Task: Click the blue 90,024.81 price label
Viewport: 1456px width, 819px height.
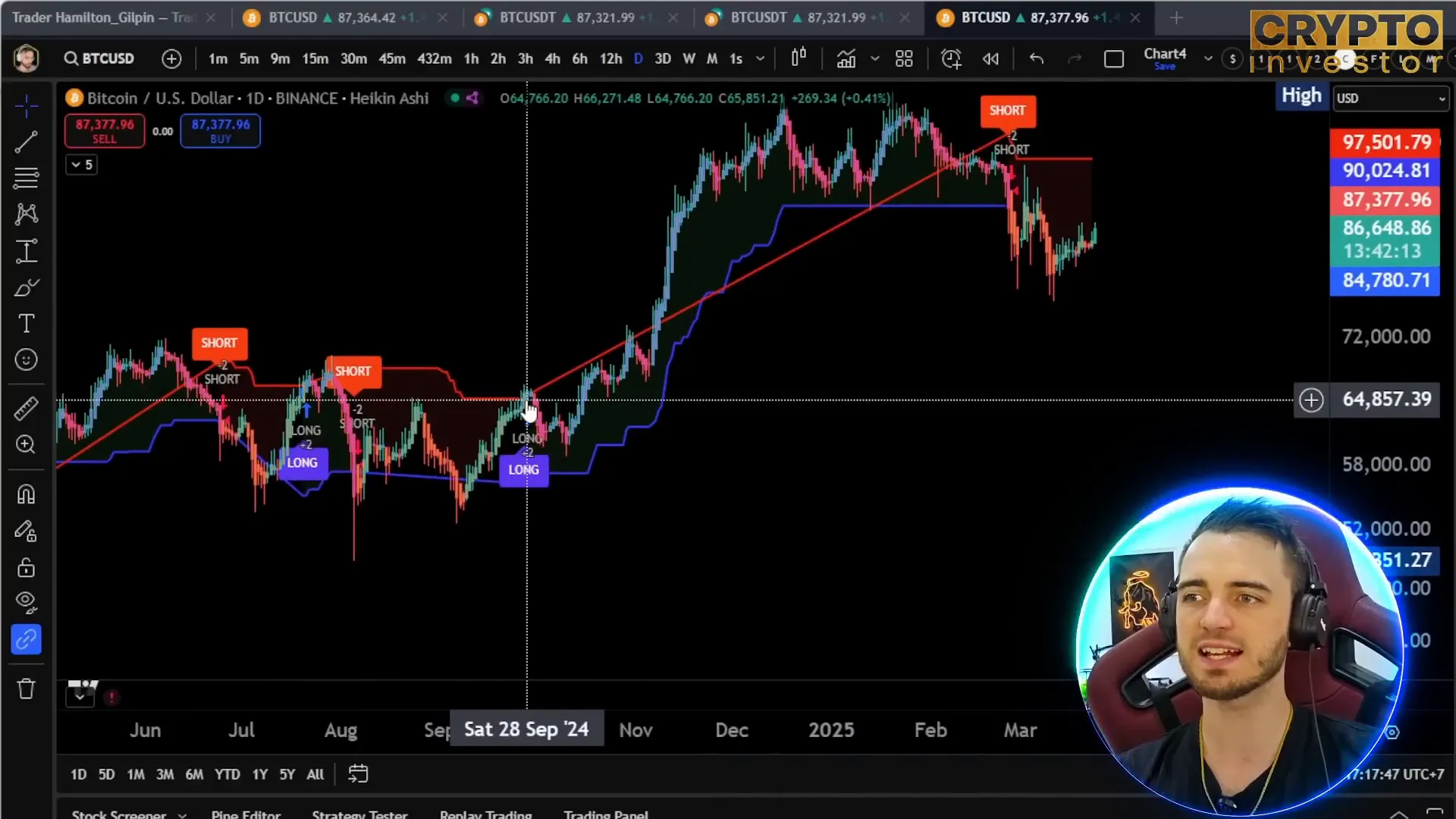Action: (x=1385, y=171)
